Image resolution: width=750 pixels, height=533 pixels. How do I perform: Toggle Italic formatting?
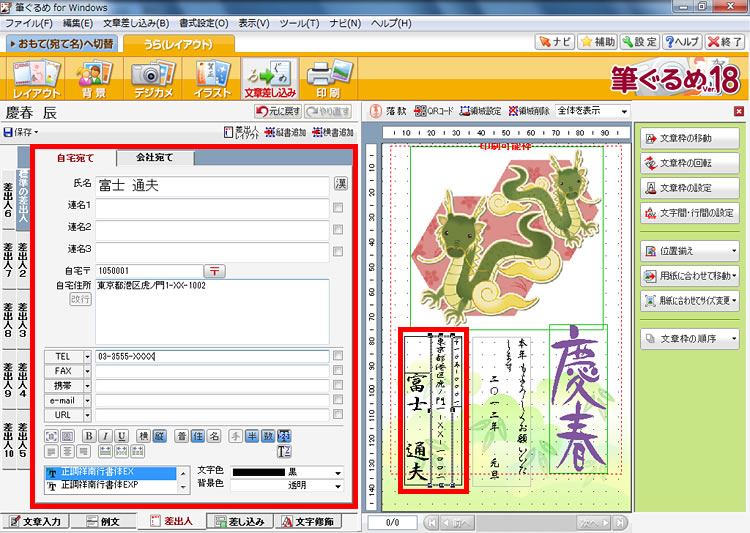[105, 436]
